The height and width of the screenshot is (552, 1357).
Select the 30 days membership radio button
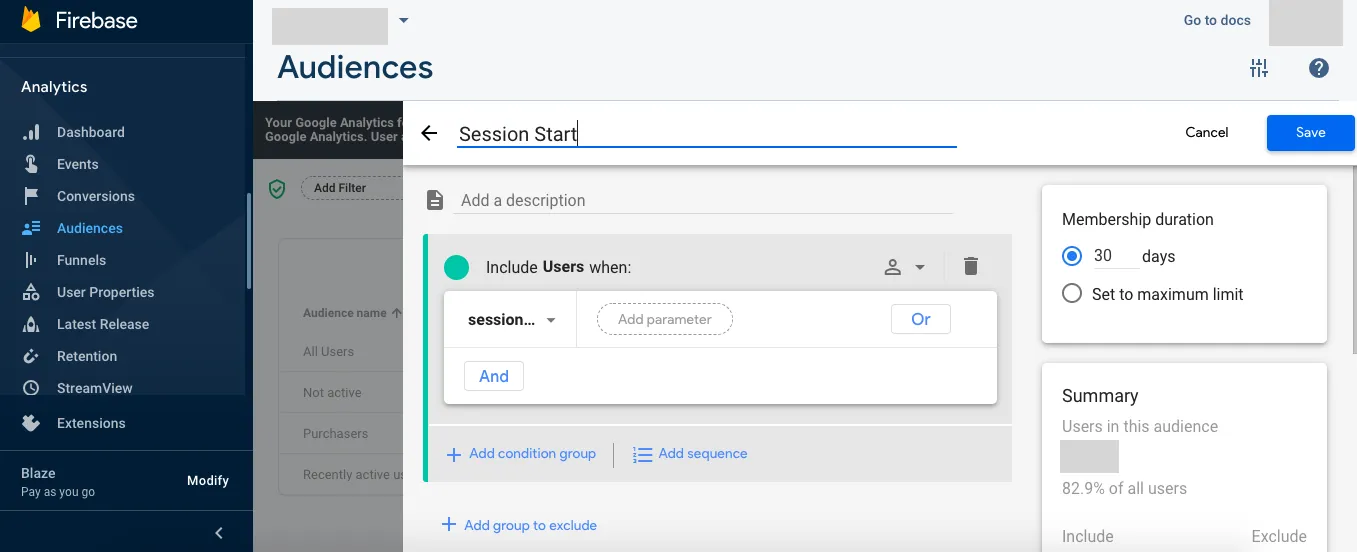coord(1072,256)
